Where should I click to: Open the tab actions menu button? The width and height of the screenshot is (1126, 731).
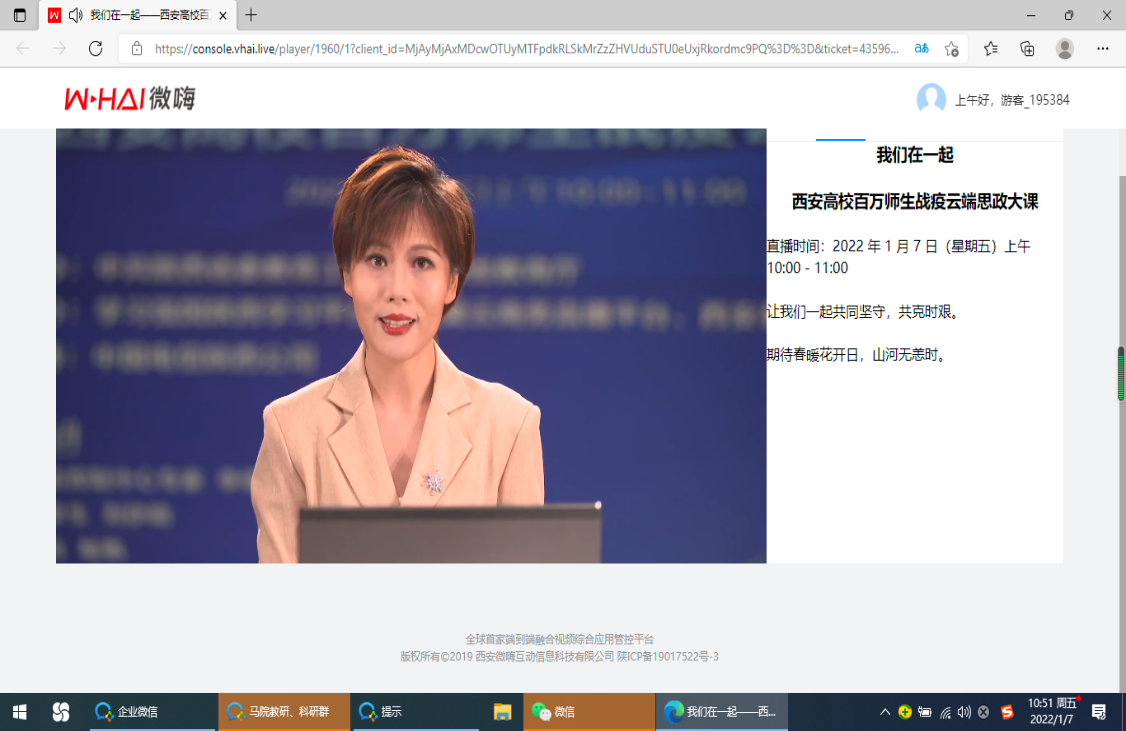(x=19, y=15)
